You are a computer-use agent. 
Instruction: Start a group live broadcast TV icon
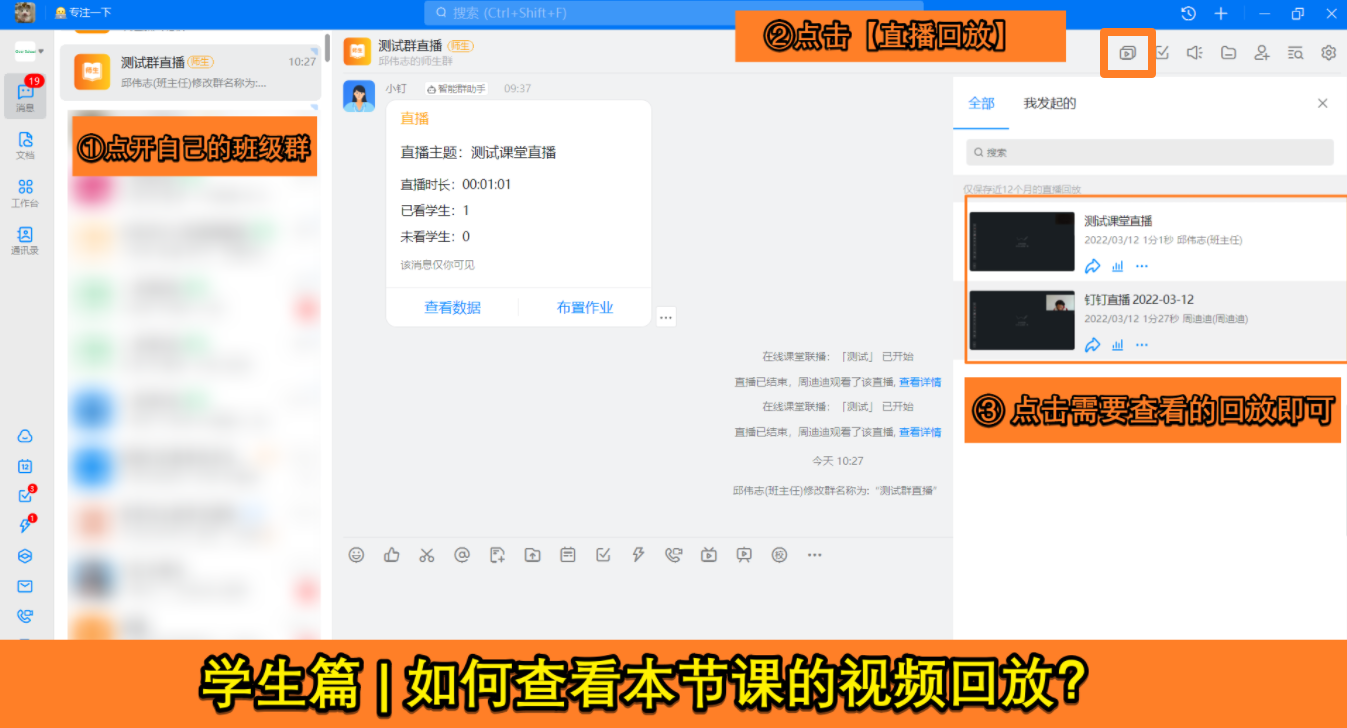point(709,555)
